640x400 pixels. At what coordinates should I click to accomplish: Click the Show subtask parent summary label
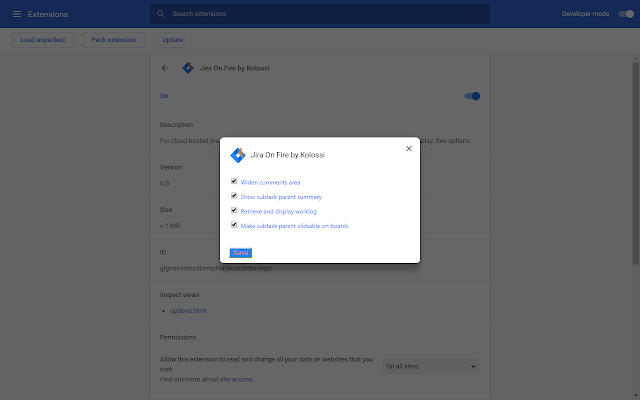point(281,197)
